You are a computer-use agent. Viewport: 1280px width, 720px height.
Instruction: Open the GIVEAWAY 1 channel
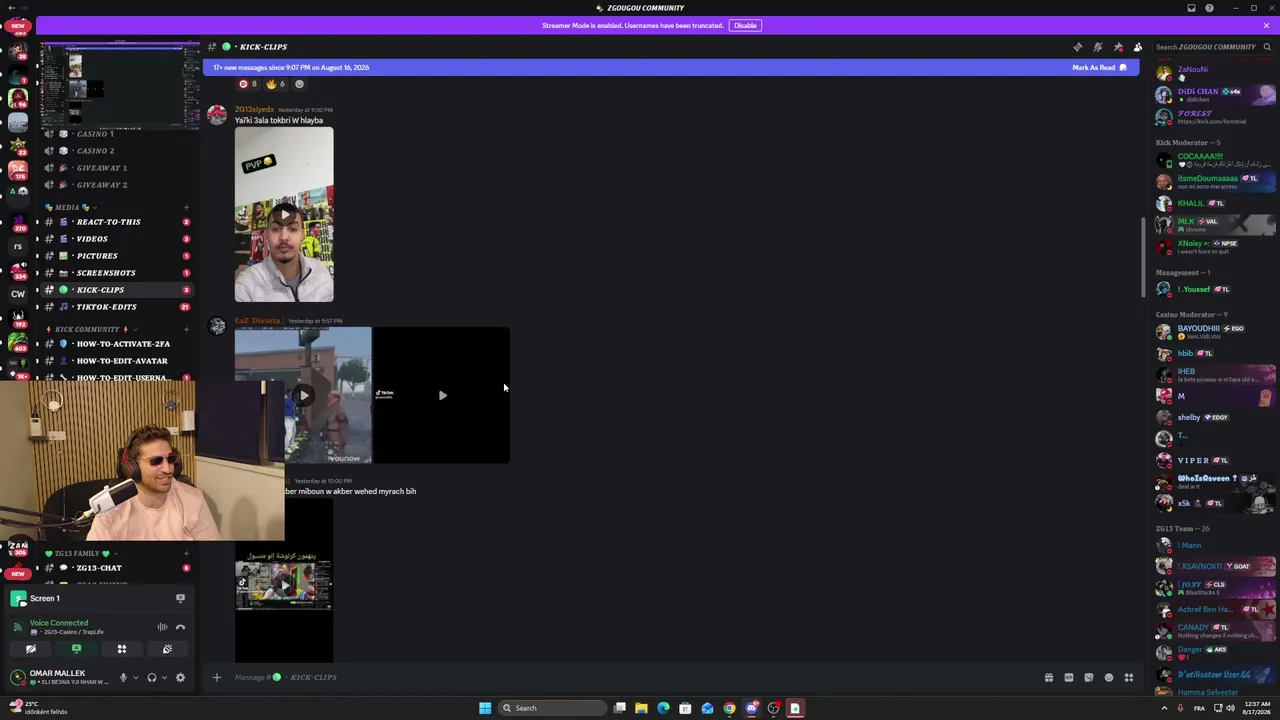tap(116, 168)
